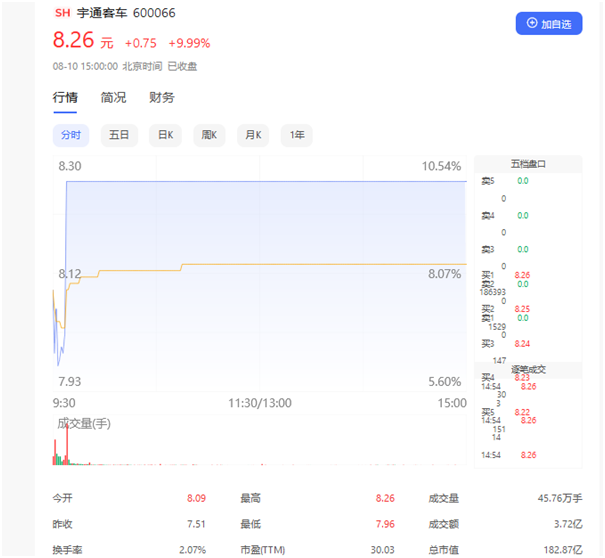
Task: Switch chart to 月K
Action: pos(253,135)
